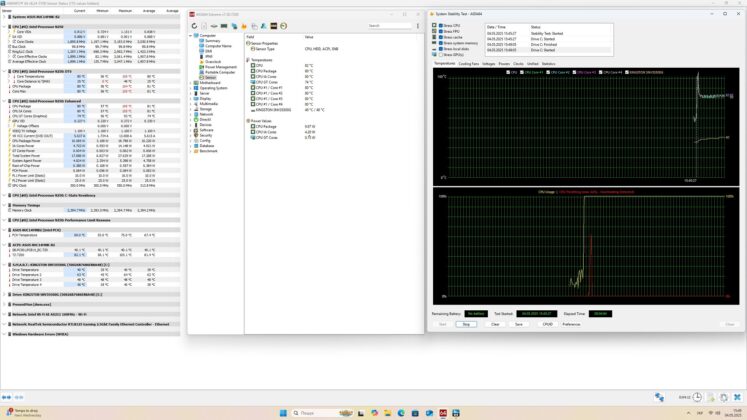Open the red AIDA64 icon in the taskbar
Viewport: 747px width, 420px height.
pos(443,413)
